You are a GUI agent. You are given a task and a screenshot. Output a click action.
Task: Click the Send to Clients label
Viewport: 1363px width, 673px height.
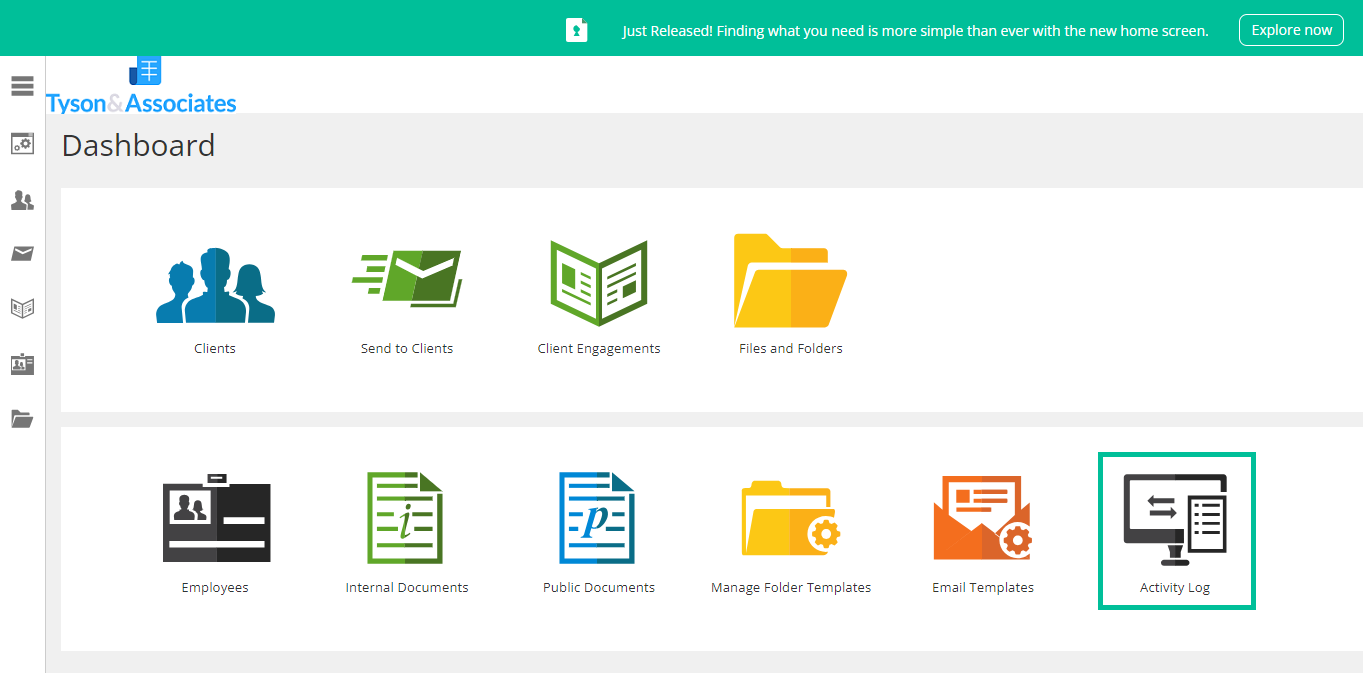pyautogui.click(x=407, y=349)
